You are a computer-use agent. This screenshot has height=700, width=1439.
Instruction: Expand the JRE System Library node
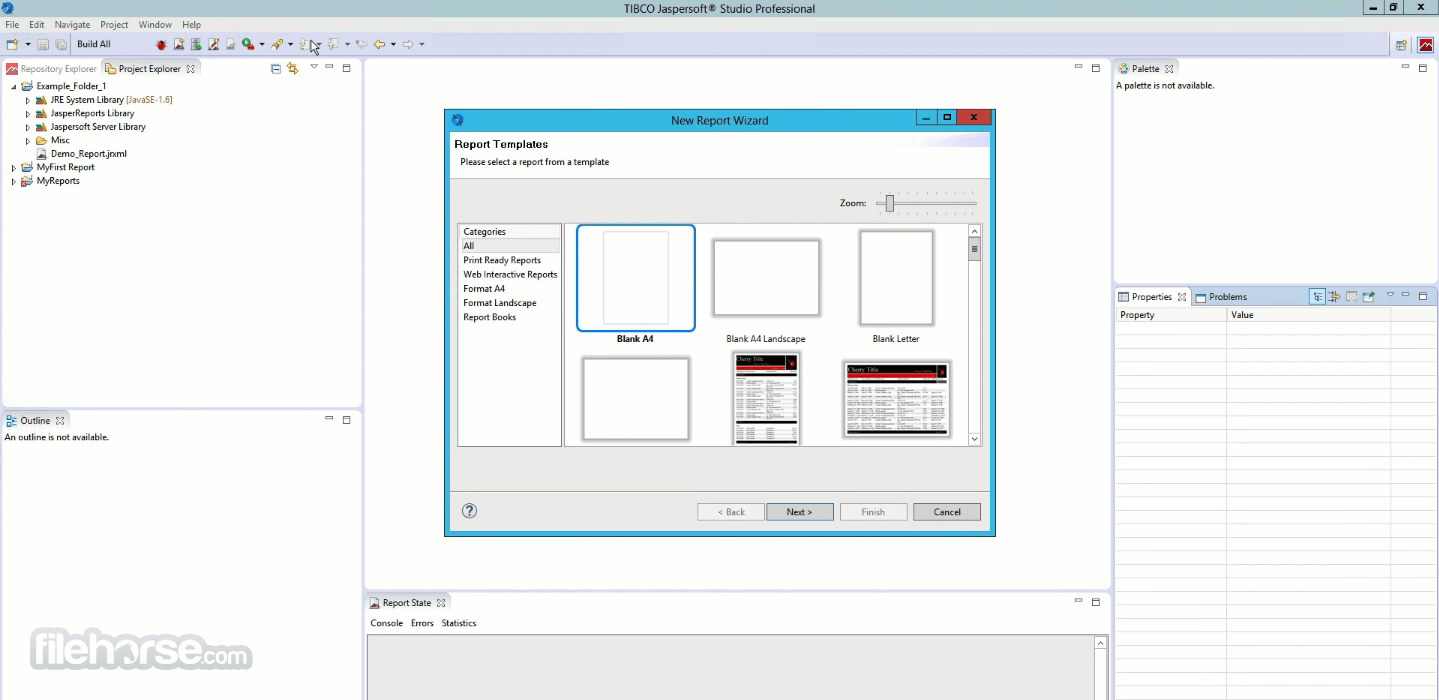click(x=28, y=100)
